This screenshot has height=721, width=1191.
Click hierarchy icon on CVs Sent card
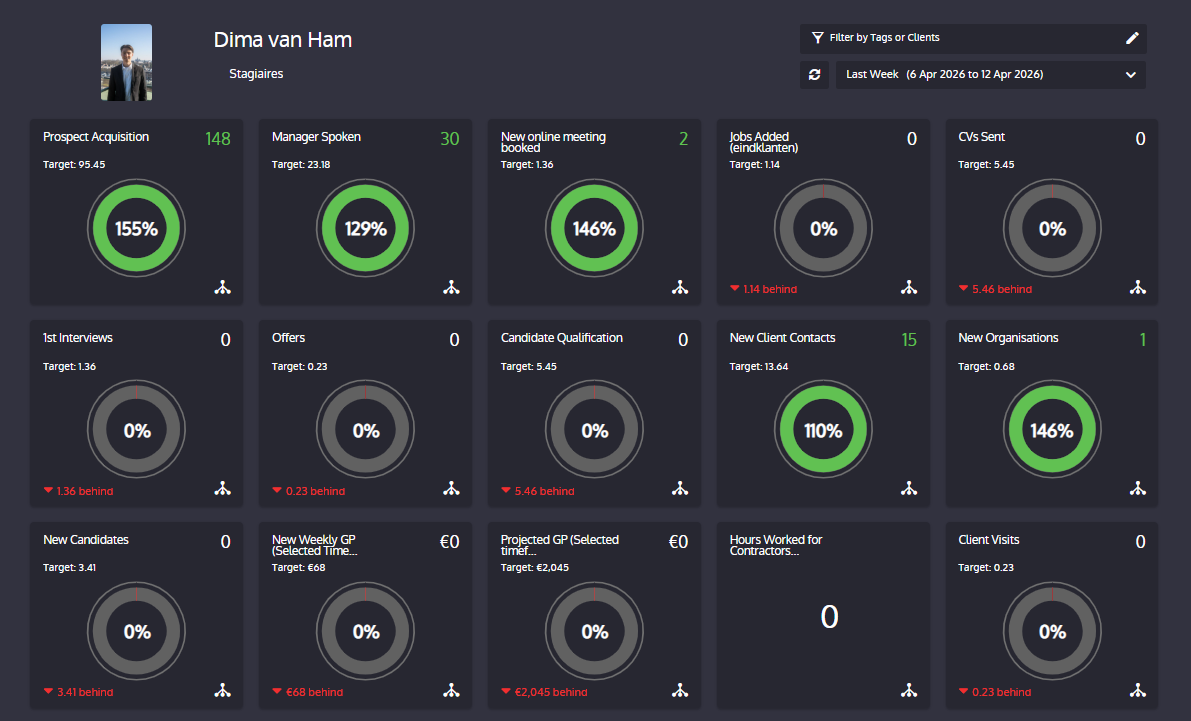click(x=1137, y=287)
